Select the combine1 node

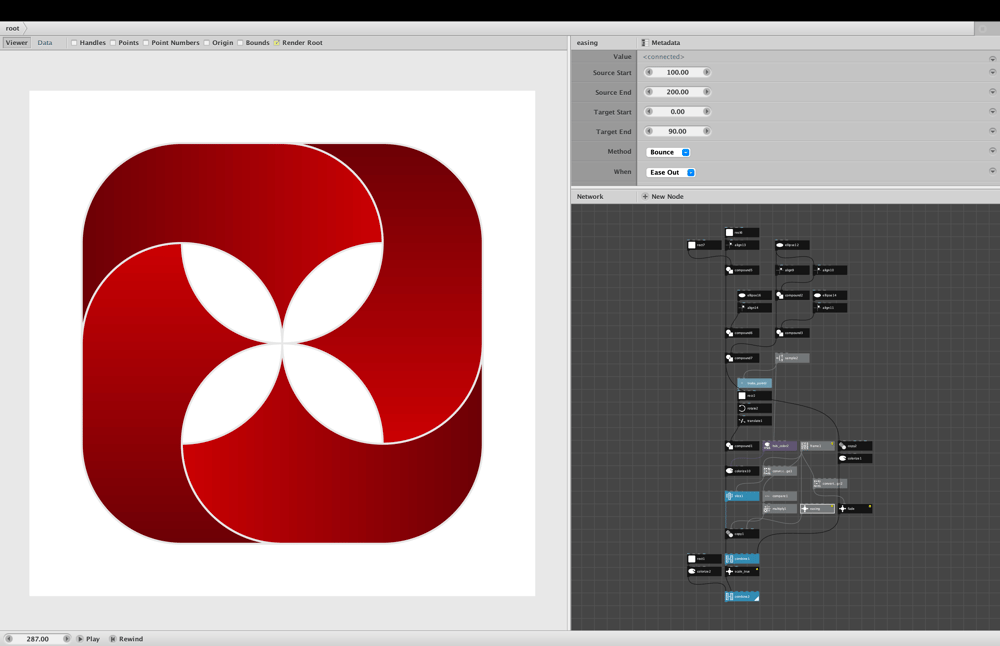click(x=742, y=559)
